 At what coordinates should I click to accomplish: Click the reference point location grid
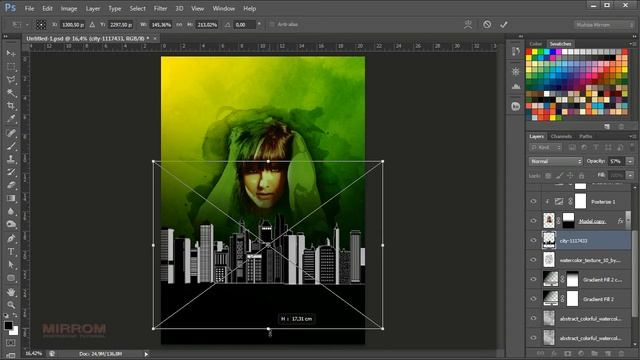pyautogui.click(x=41, y=24)
